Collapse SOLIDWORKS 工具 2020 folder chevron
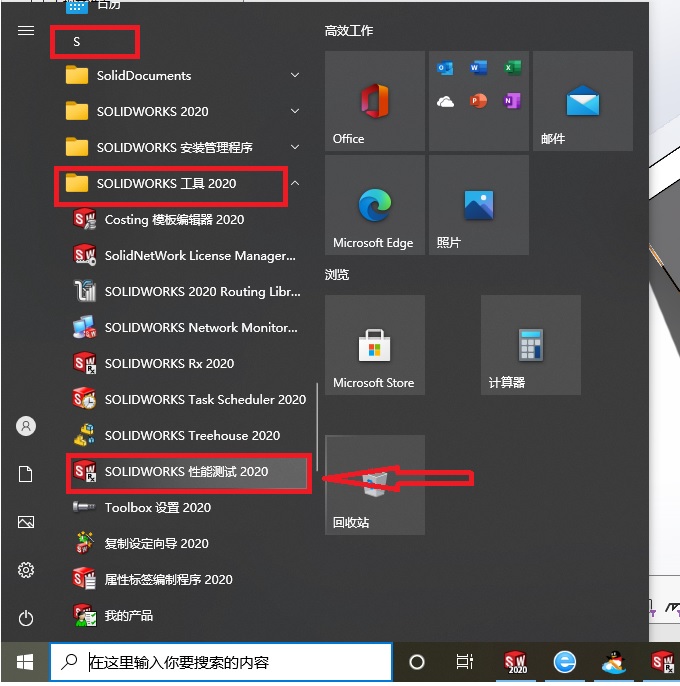Screen dimensions: 680x686 click(x=295, y=183)
